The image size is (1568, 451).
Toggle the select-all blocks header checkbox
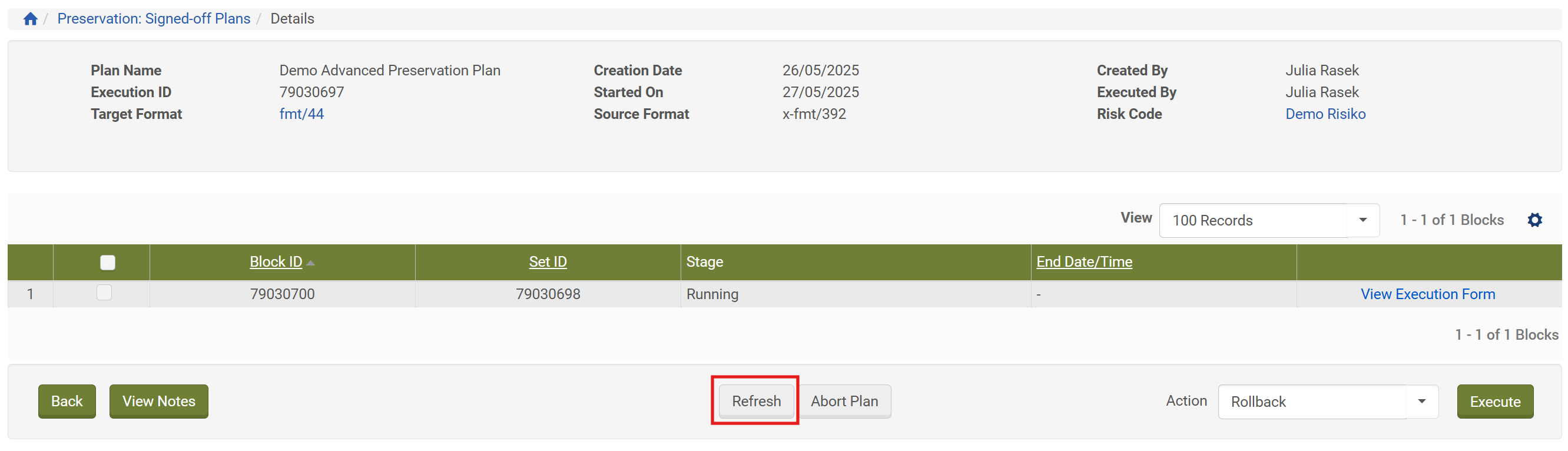click(108, 263)
